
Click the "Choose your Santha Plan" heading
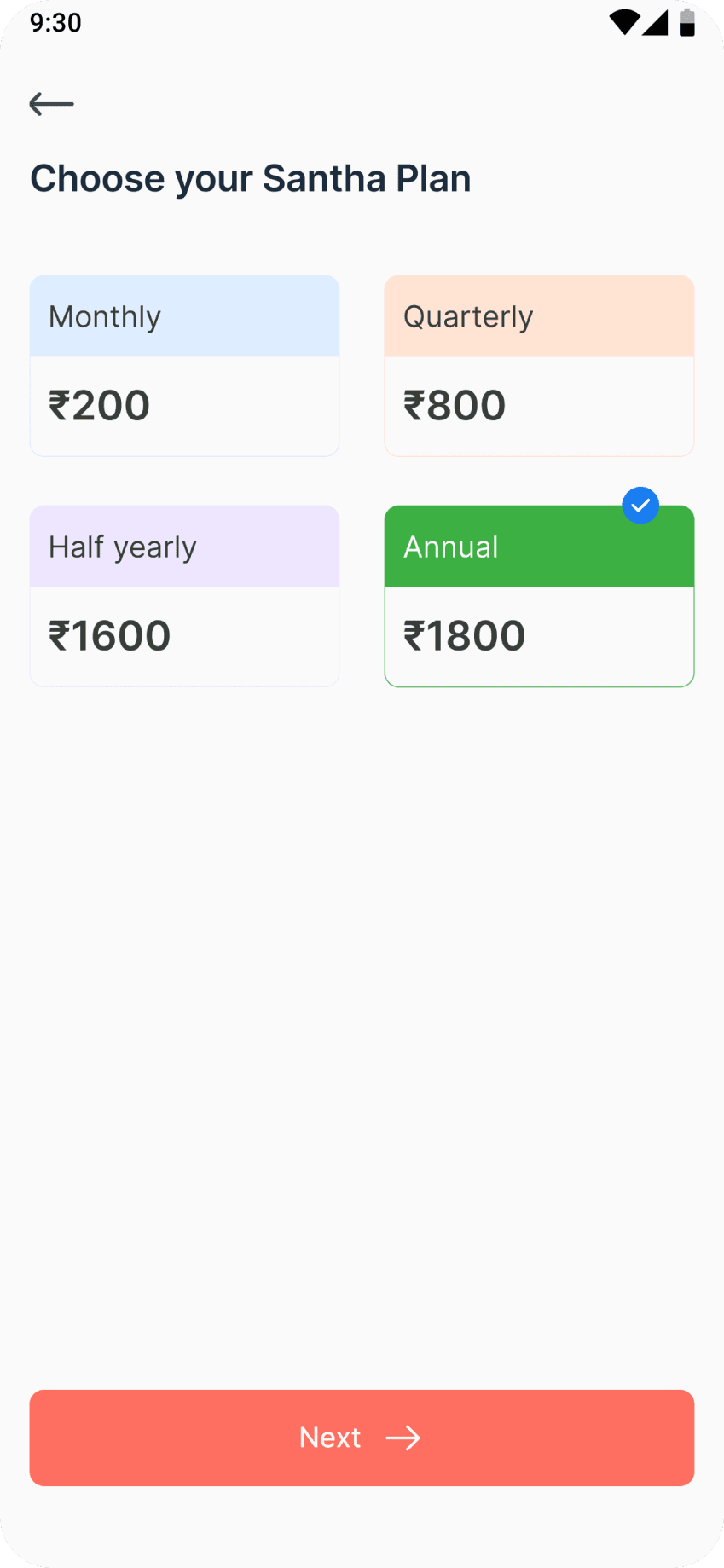pos(251,179)
